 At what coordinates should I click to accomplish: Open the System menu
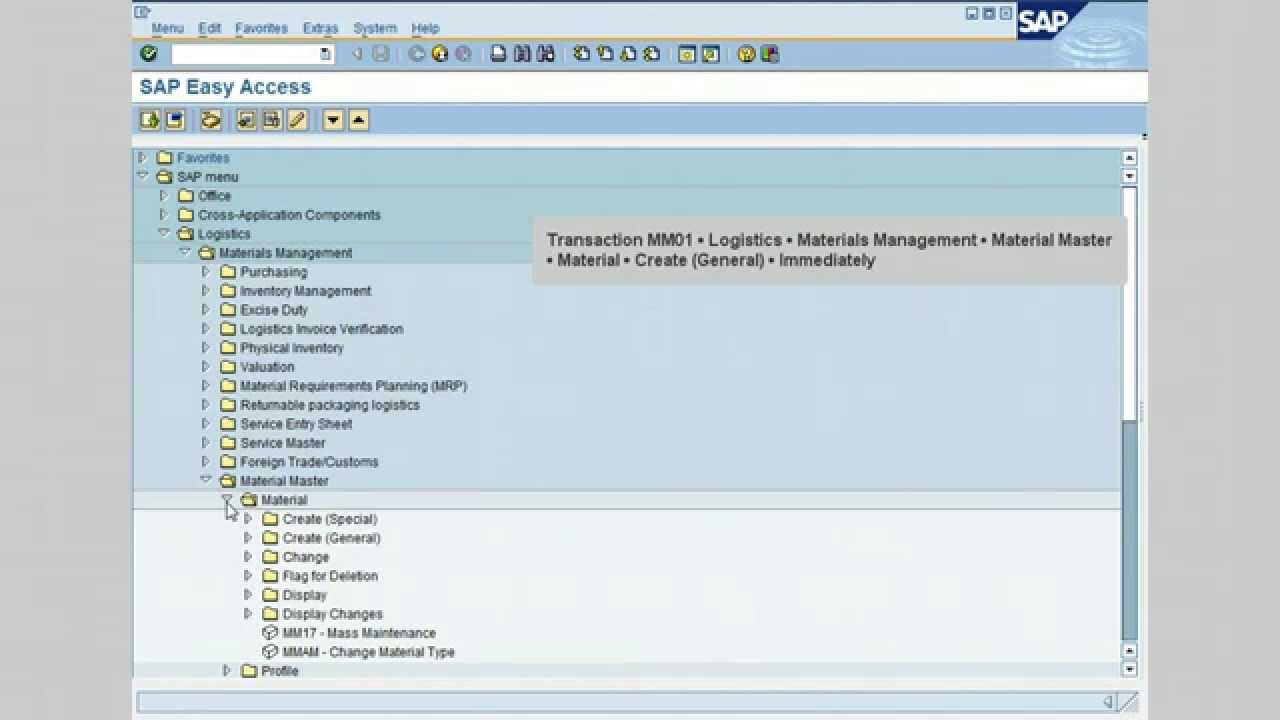click(375, 28)
